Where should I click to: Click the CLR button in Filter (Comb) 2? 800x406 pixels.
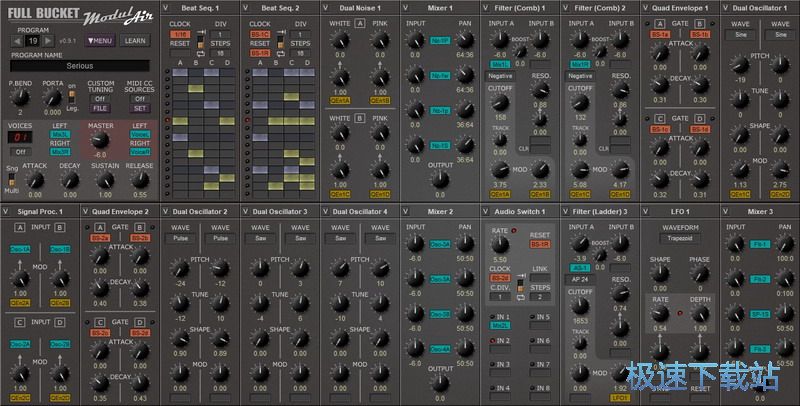coord(620,149)
